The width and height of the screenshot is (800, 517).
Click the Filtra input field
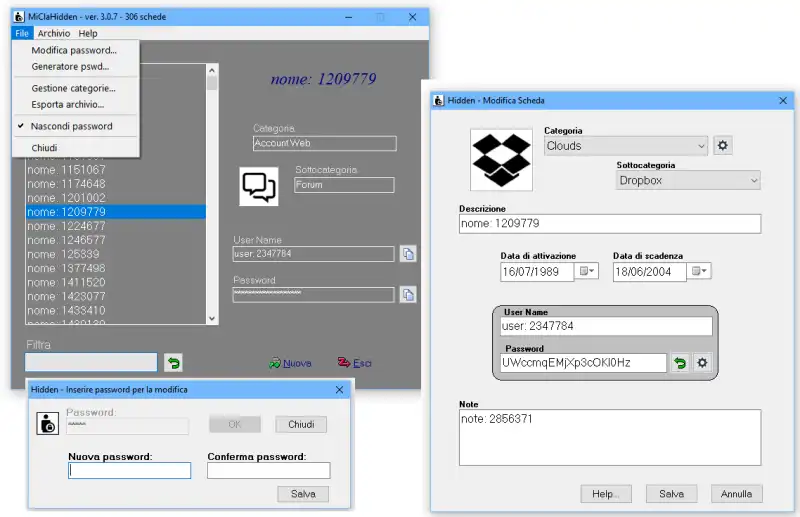point(91,362)
